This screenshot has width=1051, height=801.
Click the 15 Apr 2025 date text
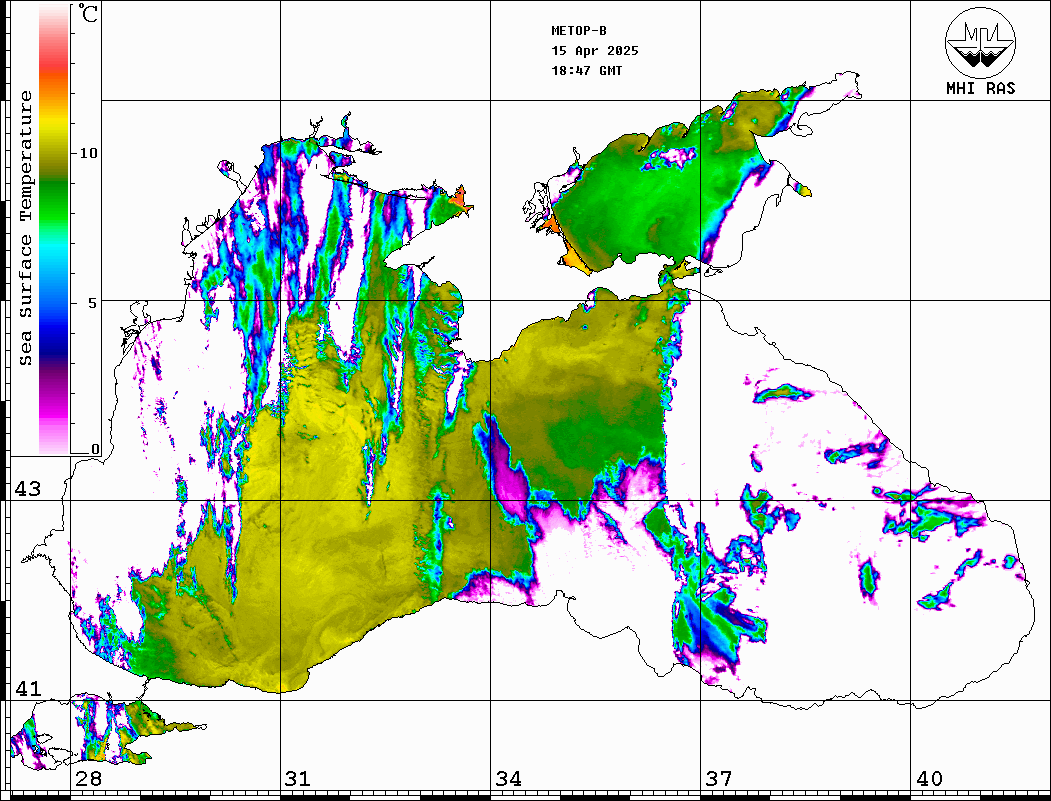(x=595, y=51)
